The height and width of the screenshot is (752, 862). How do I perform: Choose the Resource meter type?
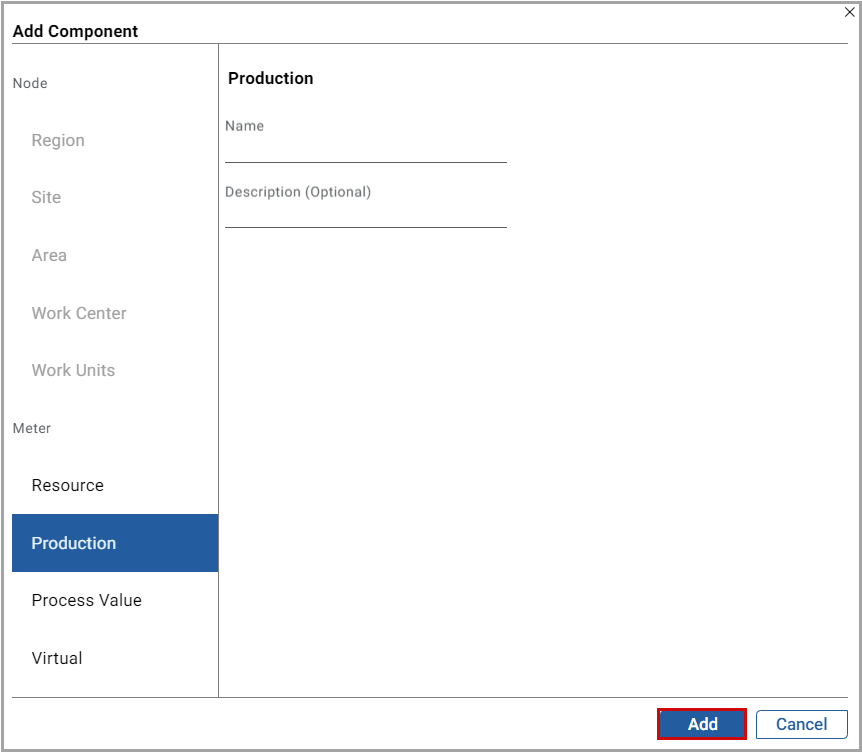[x=68, y=485]
